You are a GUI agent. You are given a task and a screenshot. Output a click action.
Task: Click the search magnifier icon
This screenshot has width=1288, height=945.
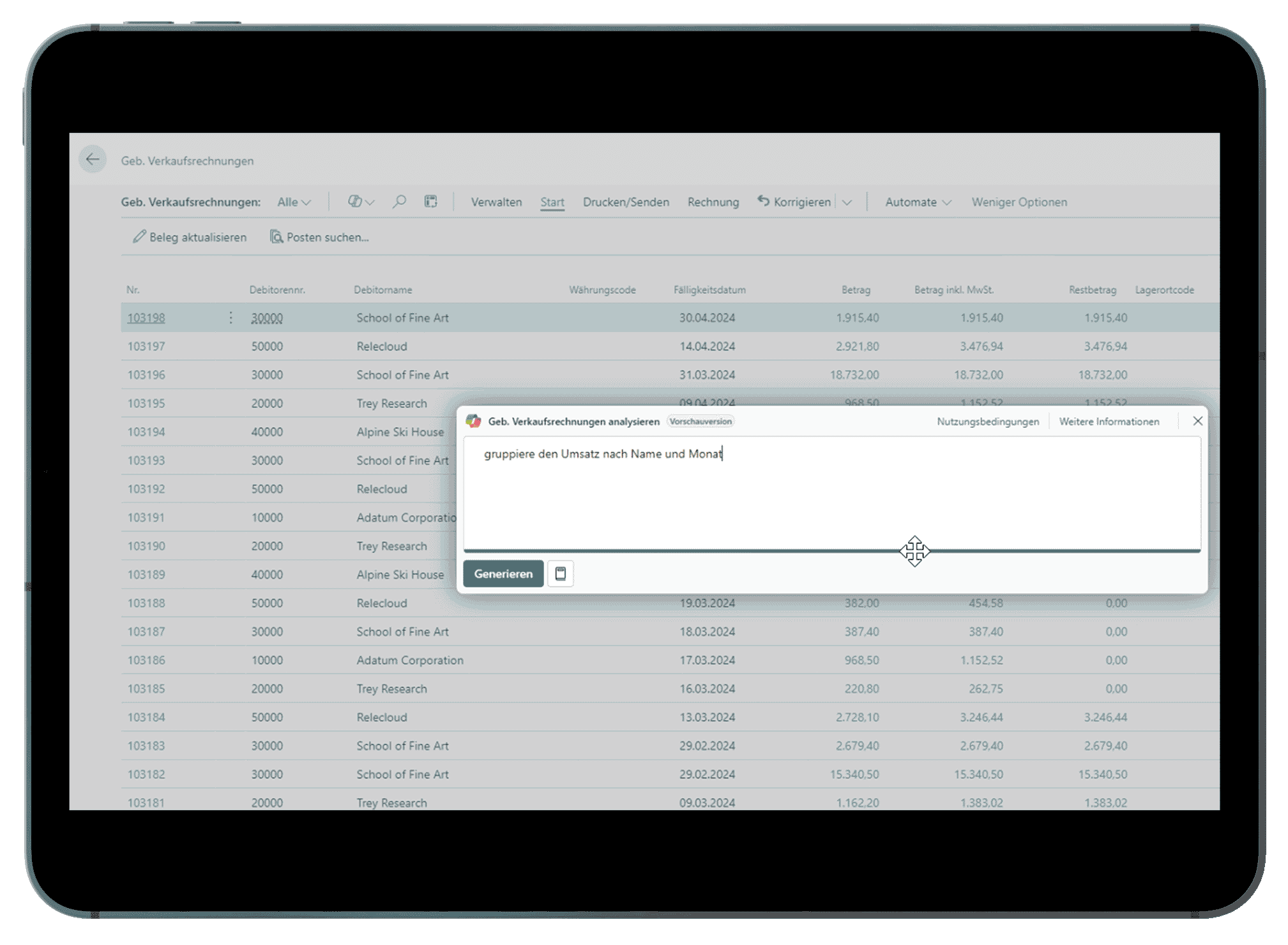[x=399, y=202]
